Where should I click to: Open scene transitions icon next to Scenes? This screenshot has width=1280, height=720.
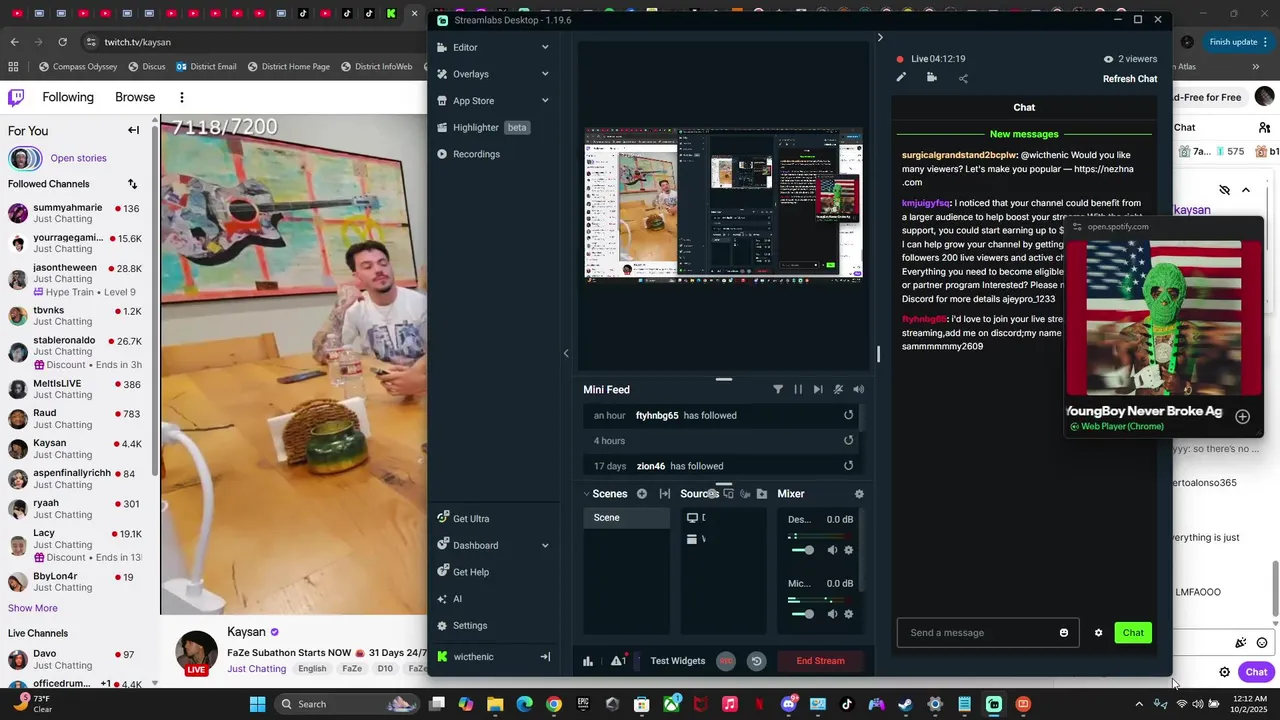click(664, 494)
